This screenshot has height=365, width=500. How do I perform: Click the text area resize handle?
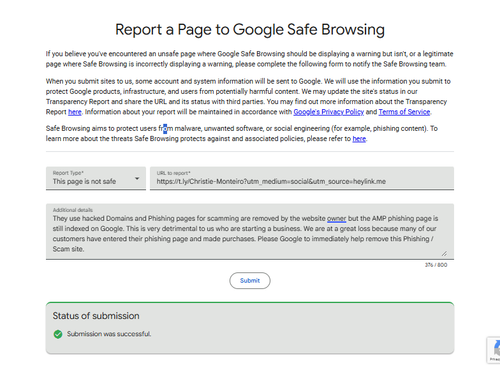click(444, 254)
